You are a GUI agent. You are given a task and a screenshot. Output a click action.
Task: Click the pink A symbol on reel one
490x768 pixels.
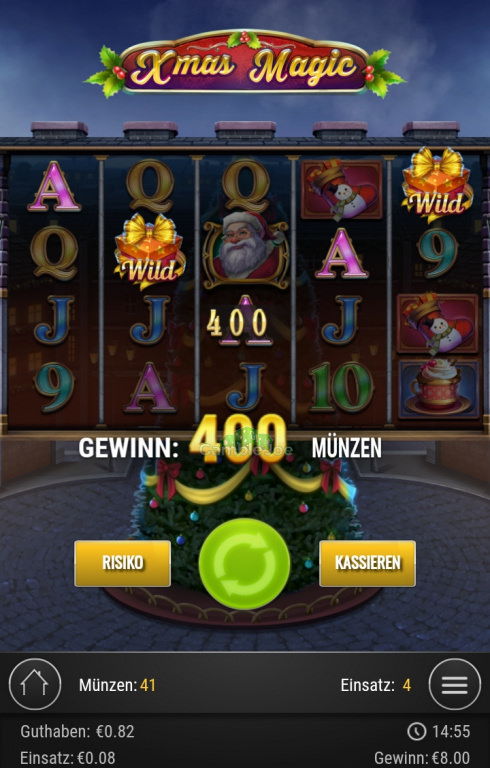[54, 187]
